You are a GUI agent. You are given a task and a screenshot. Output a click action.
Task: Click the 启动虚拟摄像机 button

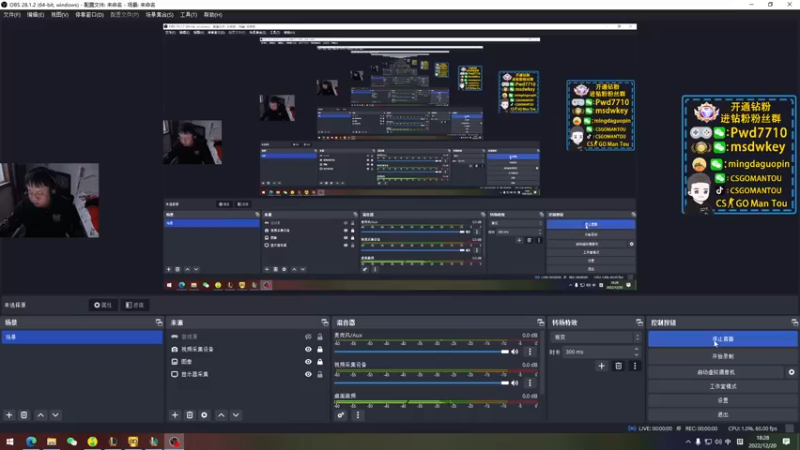pos(716,372)
